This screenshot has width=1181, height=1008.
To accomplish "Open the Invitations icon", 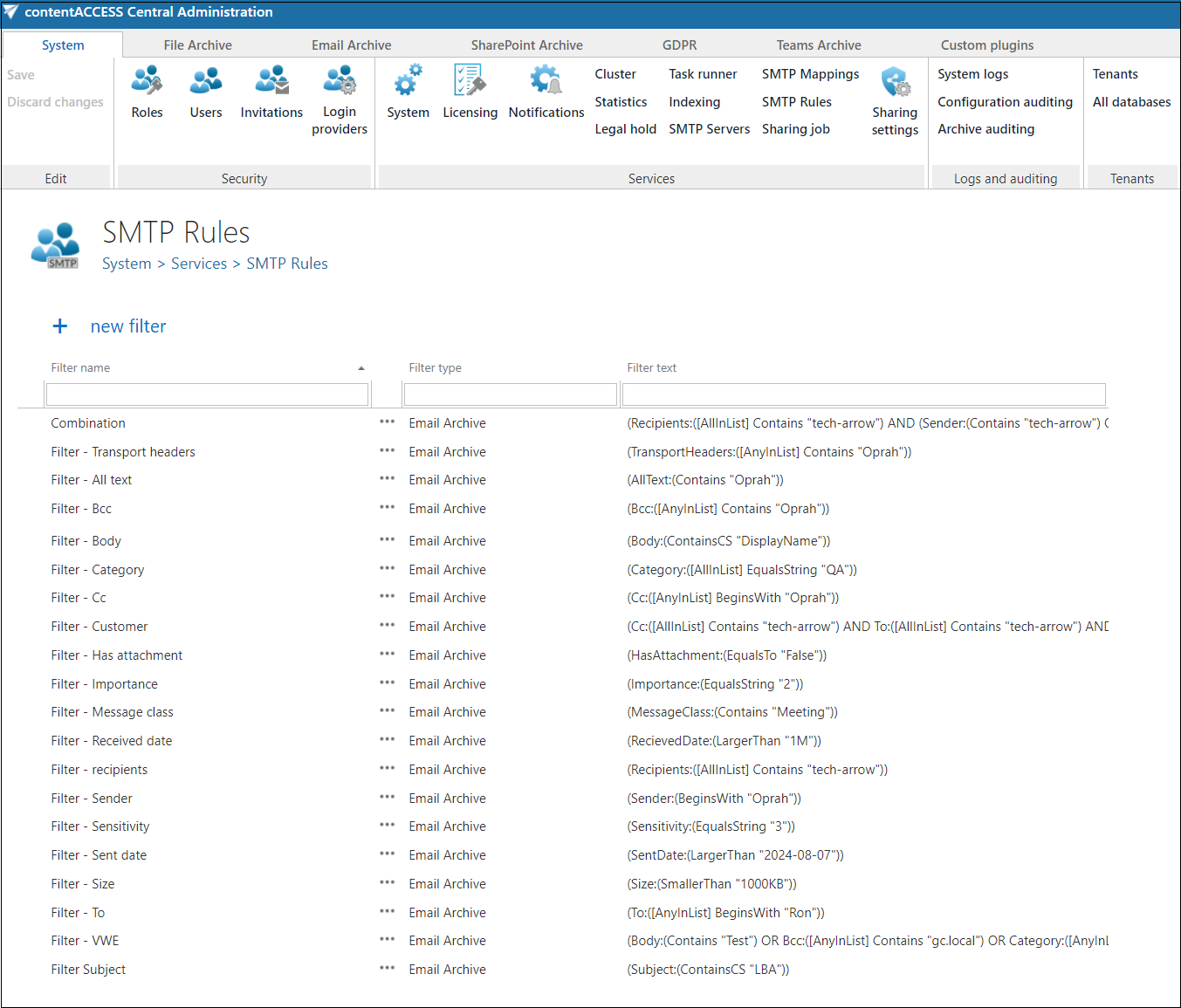I will point(271,81).
